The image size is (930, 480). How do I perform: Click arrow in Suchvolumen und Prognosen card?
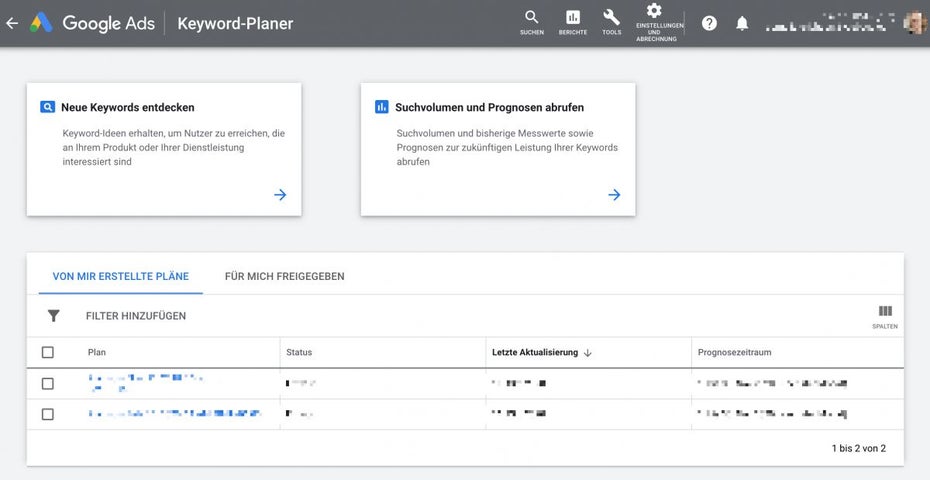click(614, 195)
